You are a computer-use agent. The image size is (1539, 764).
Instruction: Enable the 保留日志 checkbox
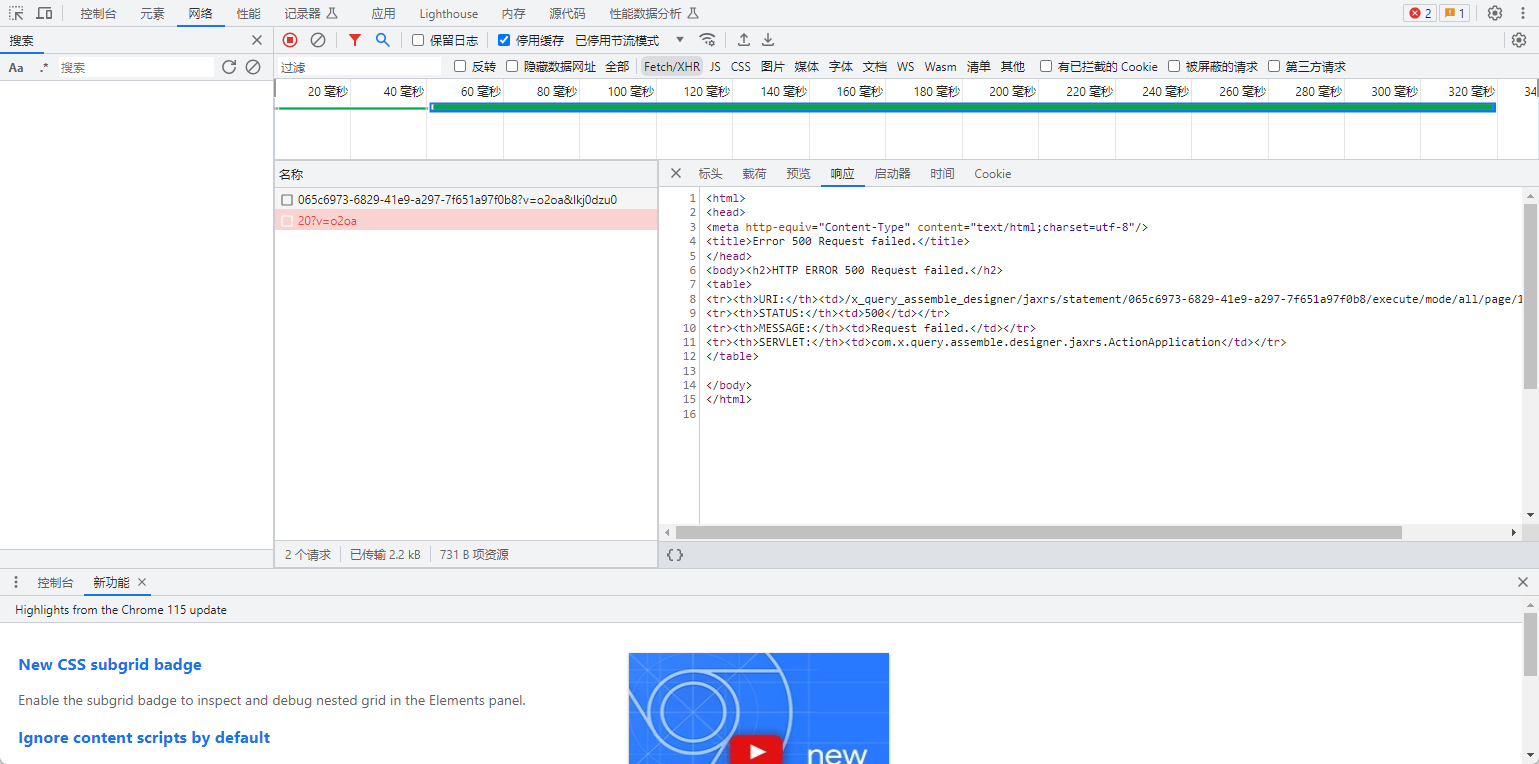tap(418, 40)
